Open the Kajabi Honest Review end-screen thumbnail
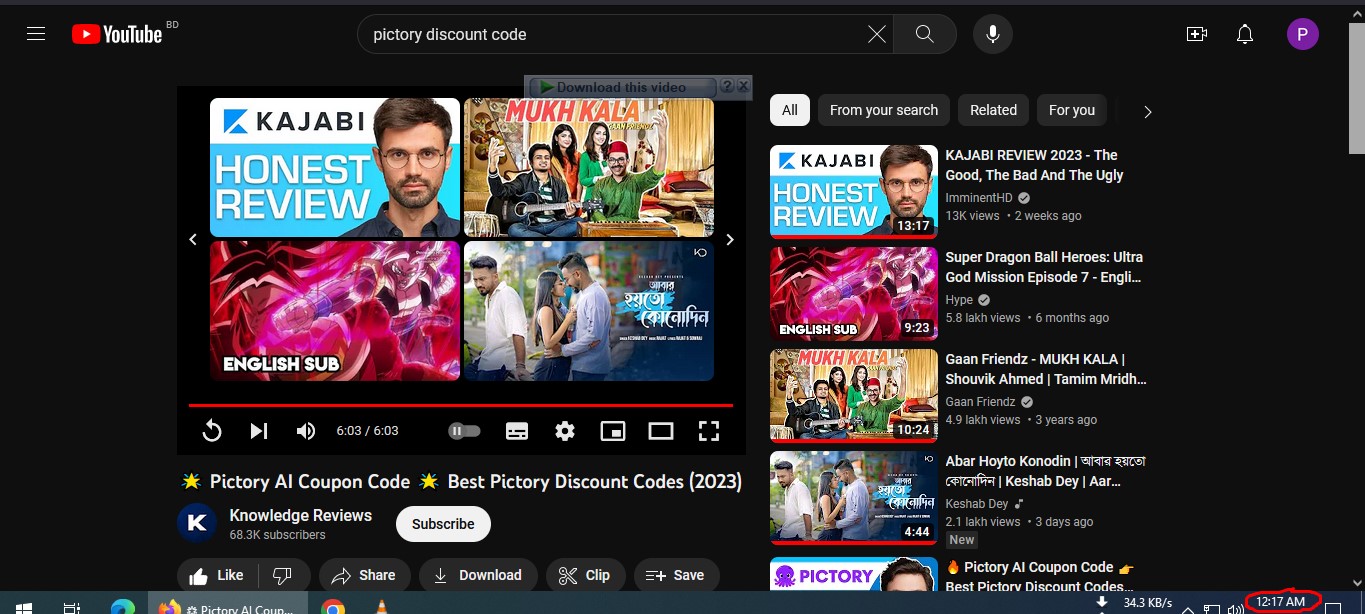Viewport: 1365px width, 614px height. pyautogui.click(x=335, y=167)
